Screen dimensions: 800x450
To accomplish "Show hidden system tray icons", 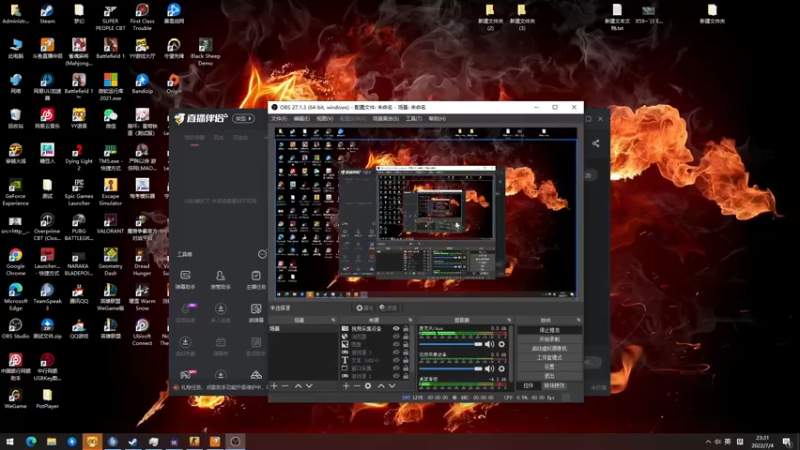I will 708,442.
